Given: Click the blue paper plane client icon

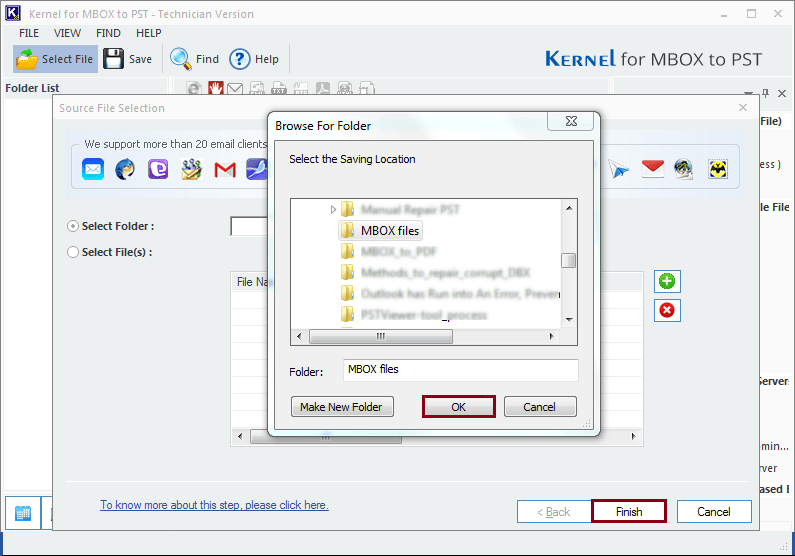Looking at the screenshot, I should 619,169.
